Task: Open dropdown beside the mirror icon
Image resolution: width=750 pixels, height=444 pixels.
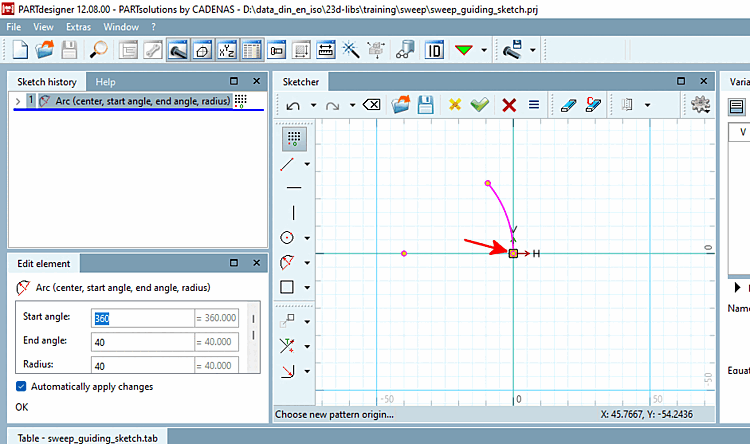Action: click(x=647, y=105)
